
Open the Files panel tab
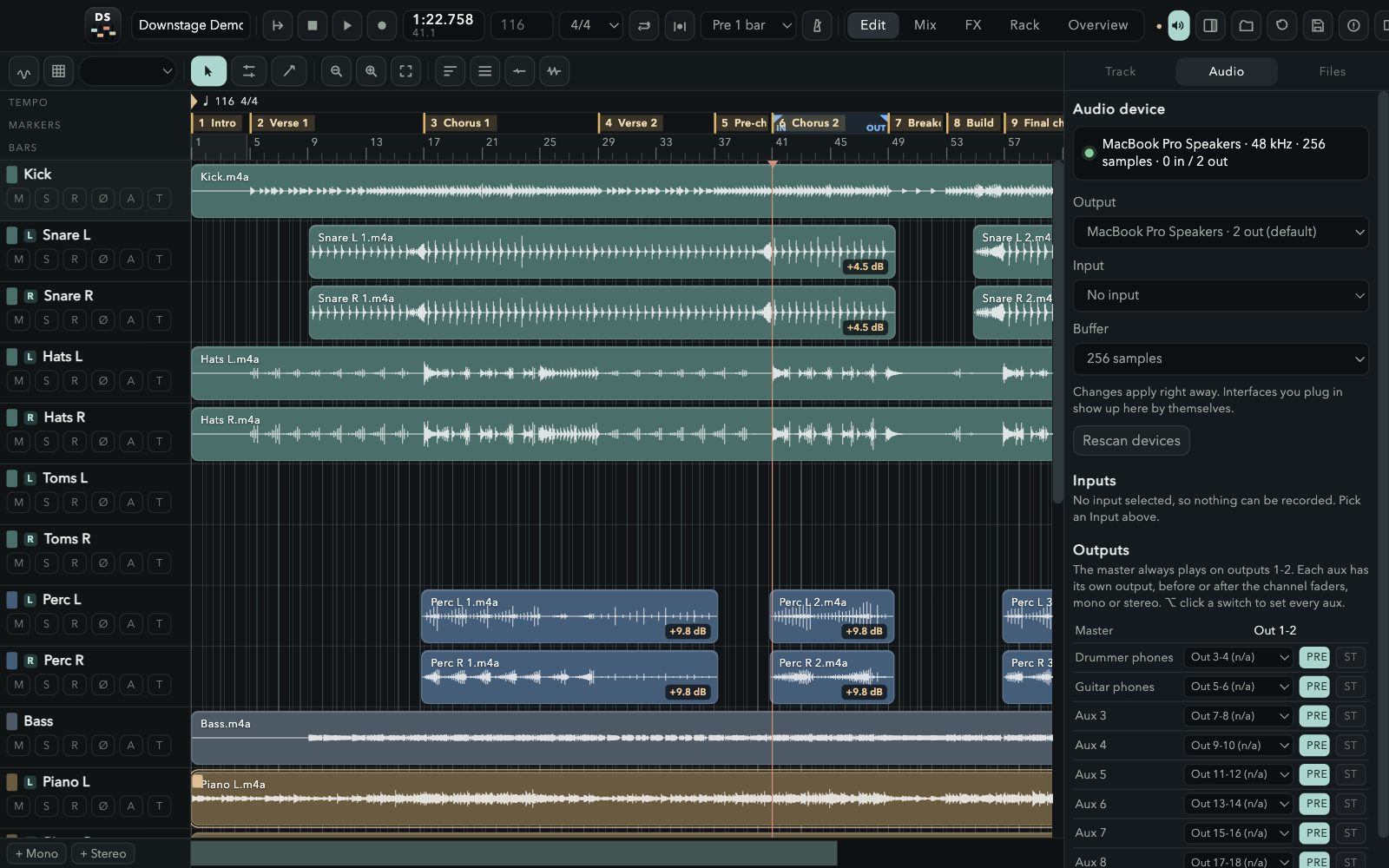click(x=1332, y=71)
